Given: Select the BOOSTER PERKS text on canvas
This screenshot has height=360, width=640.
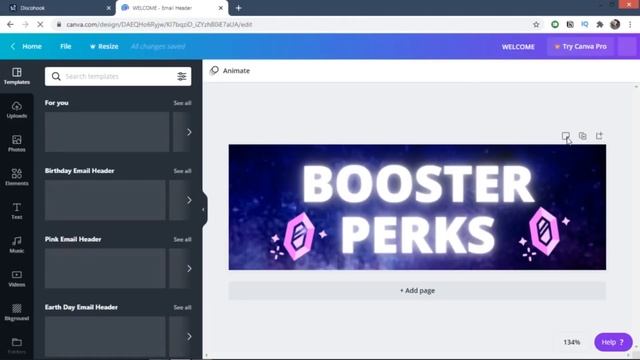Looking at the screenshot, I should pyautogui.click(x=418, y=209).
